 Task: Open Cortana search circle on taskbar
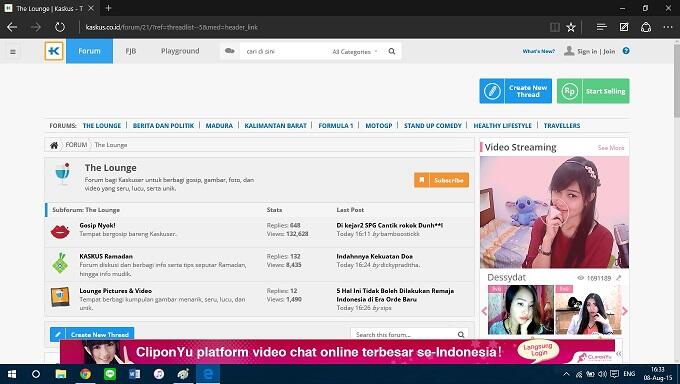36,374
